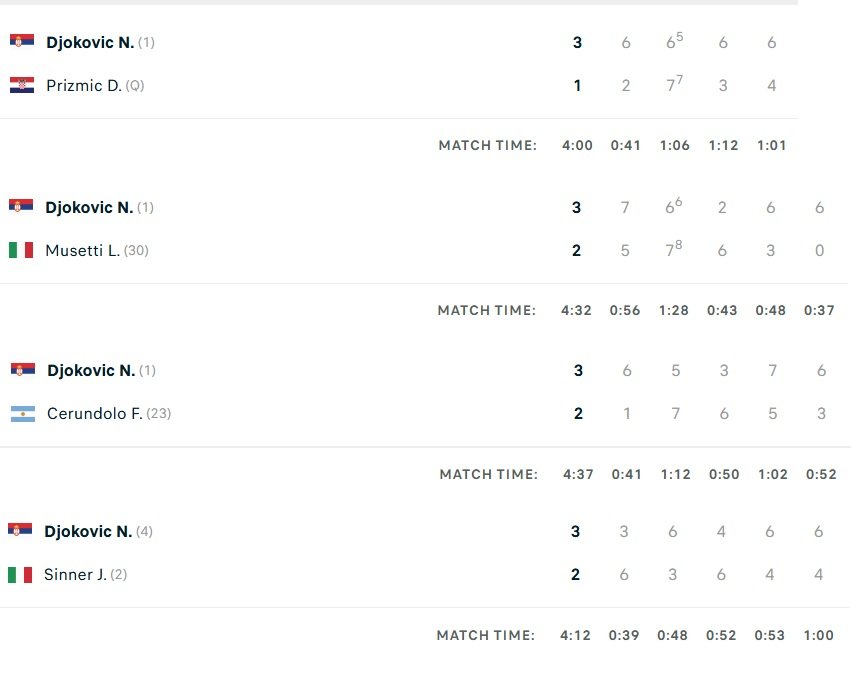
Task: Click the 4:37 total match time
Action: click(578, 474)
